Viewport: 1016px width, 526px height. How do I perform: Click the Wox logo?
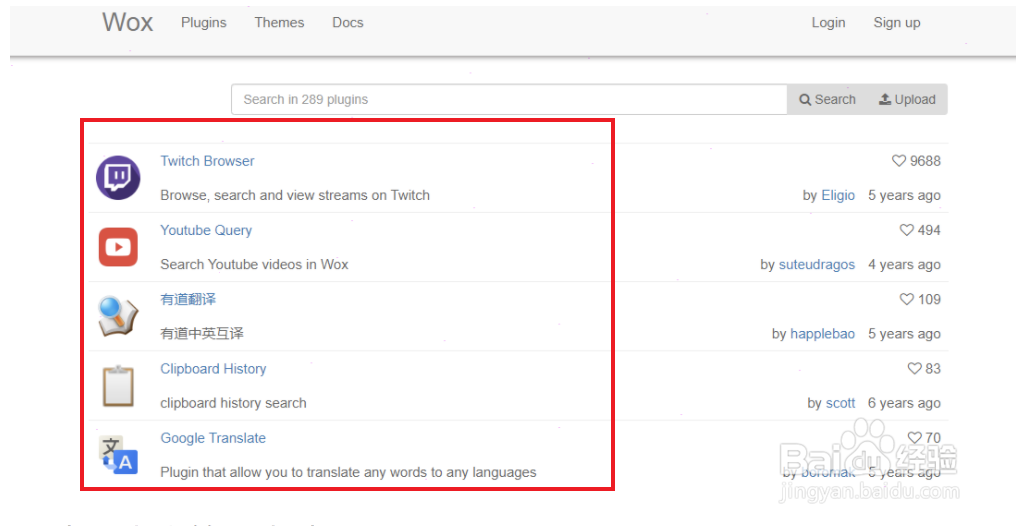tap(128, 22)
